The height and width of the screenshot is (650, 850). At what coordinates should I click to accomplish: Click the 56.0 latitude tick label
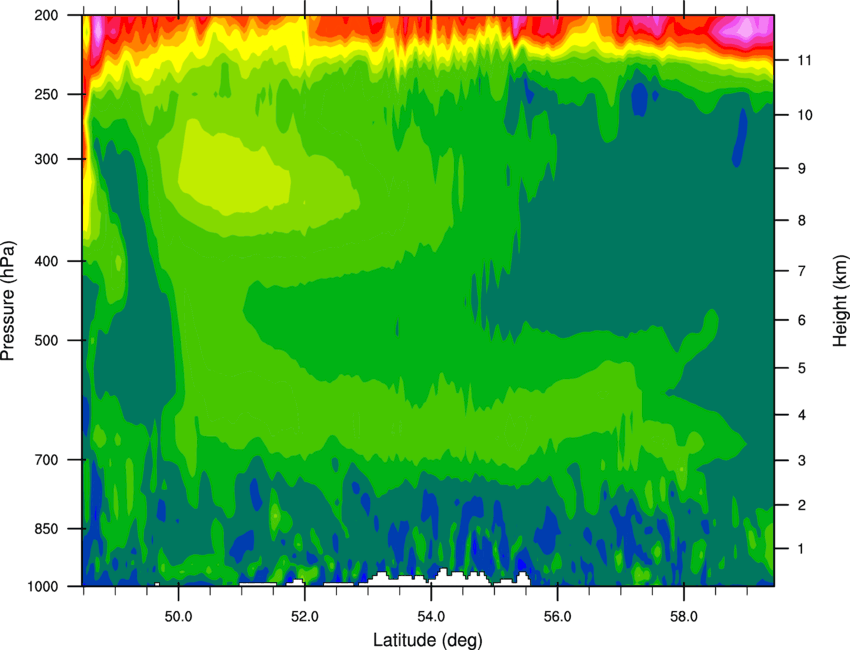(x=558, y=617)
